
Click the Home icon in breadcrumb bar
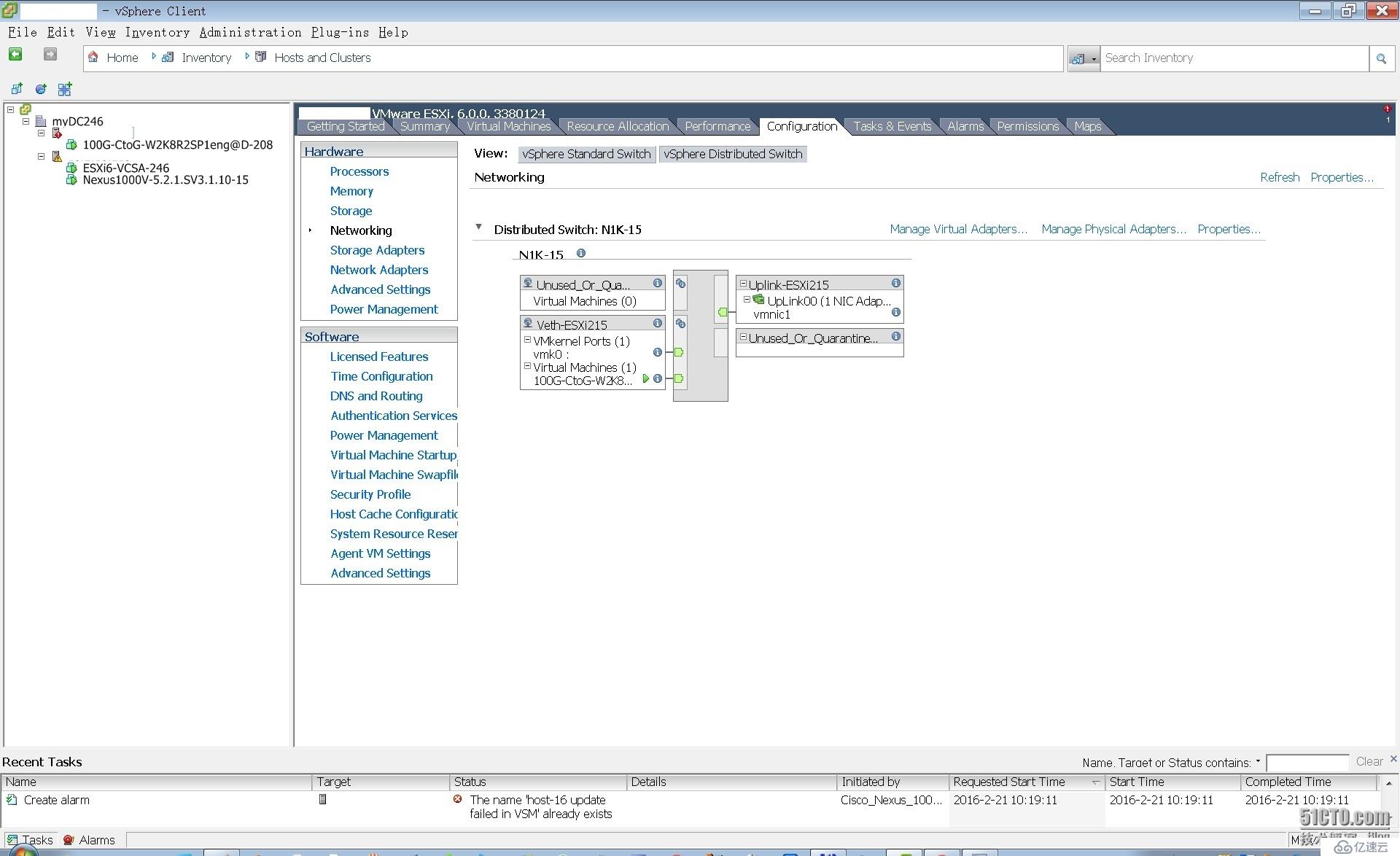93,57
